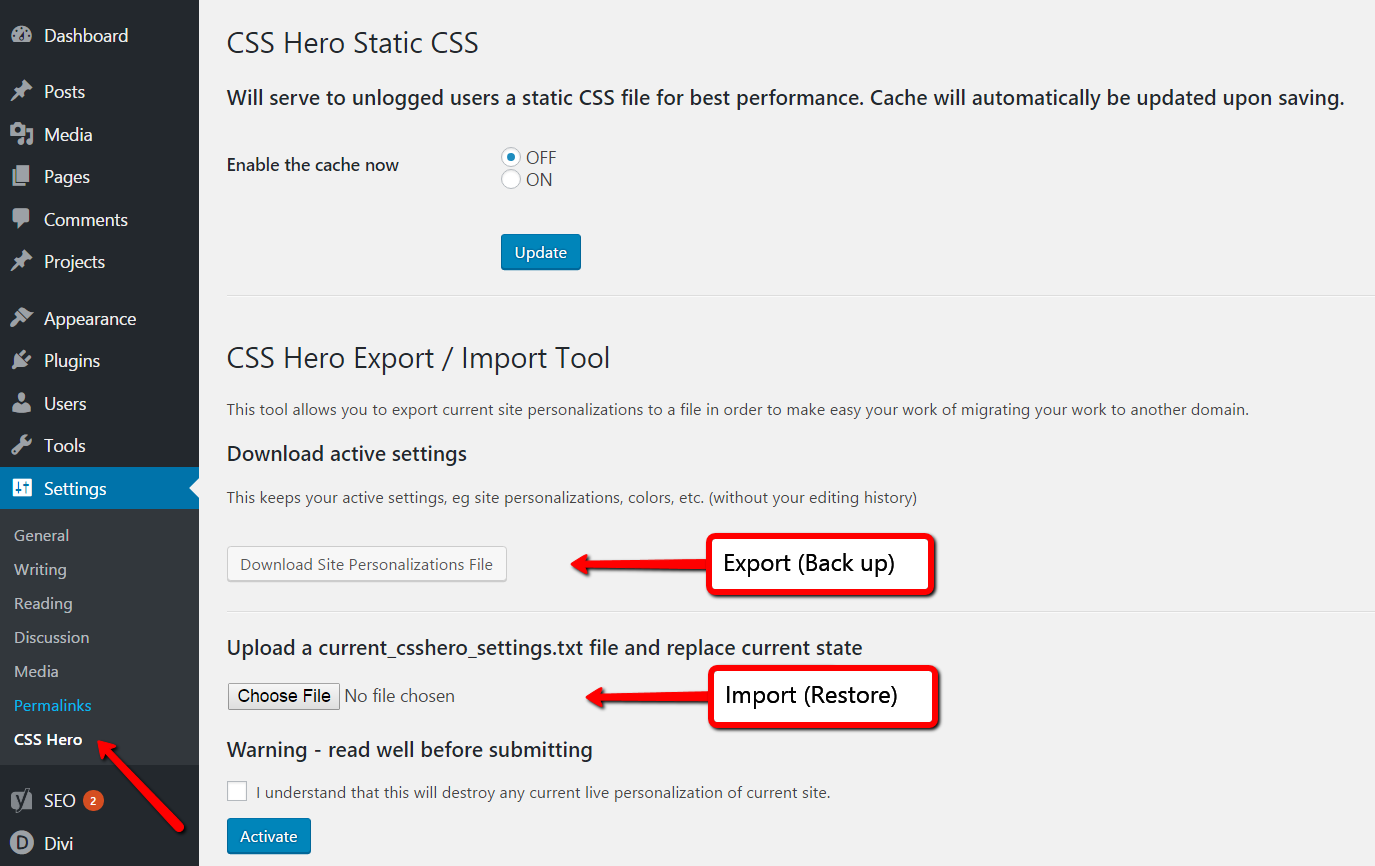Open Discussion settings submenu
1375x866 pixels.
pyautogui.click(x=51, y=637)
